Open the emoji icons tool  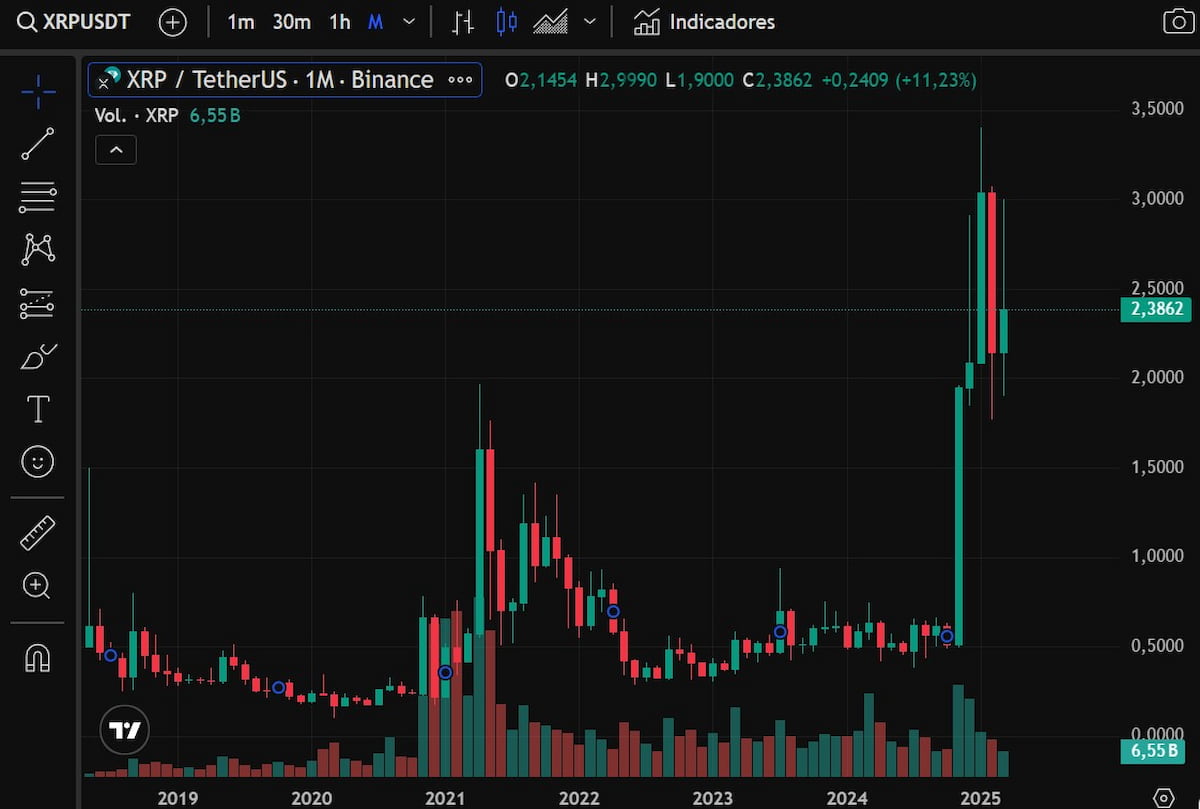point(38,461)
